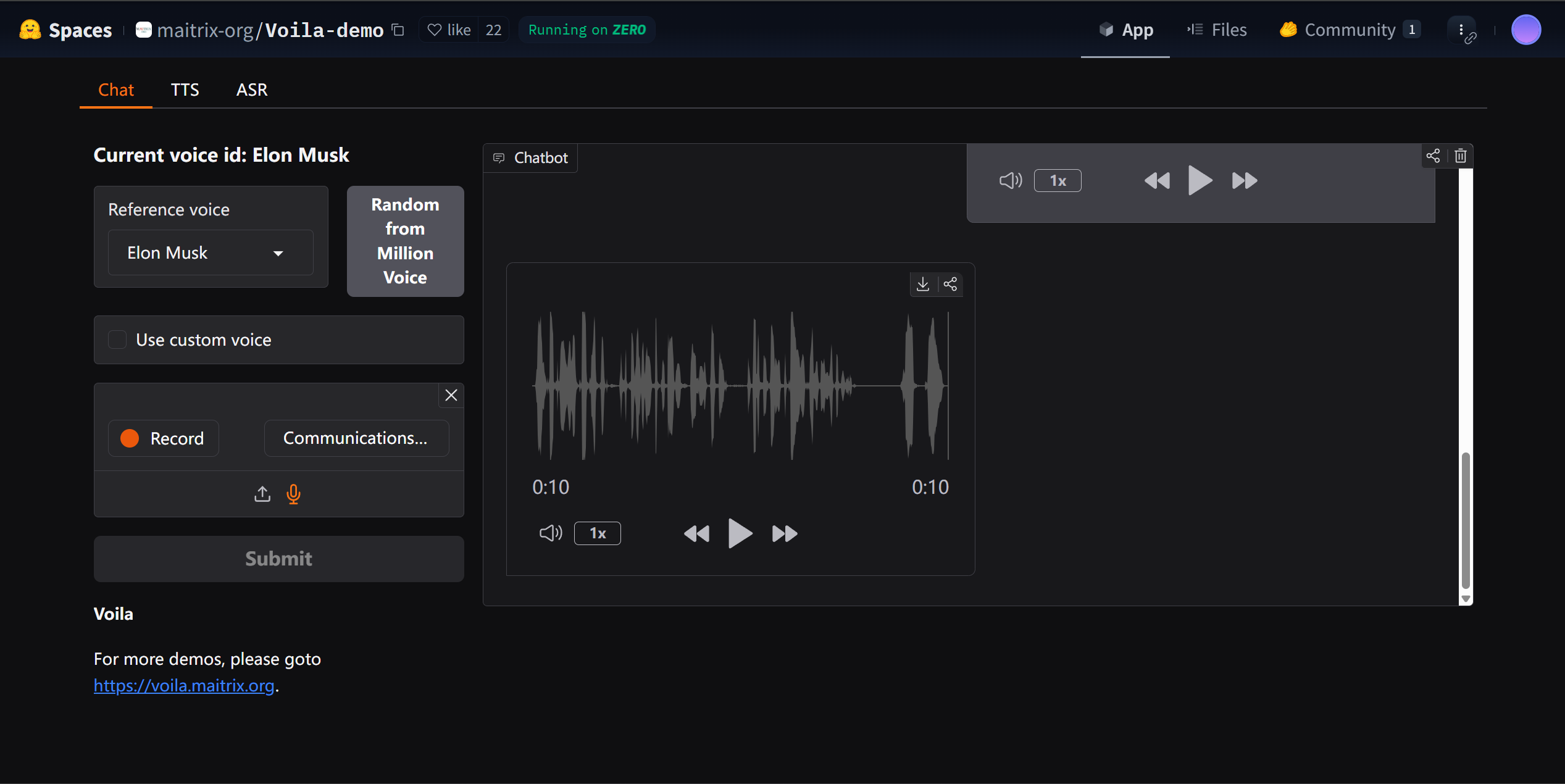This screenshot has height=784, width=1565.
Task: Click Random from Million Voice button
Action: (x=405, y=241)
